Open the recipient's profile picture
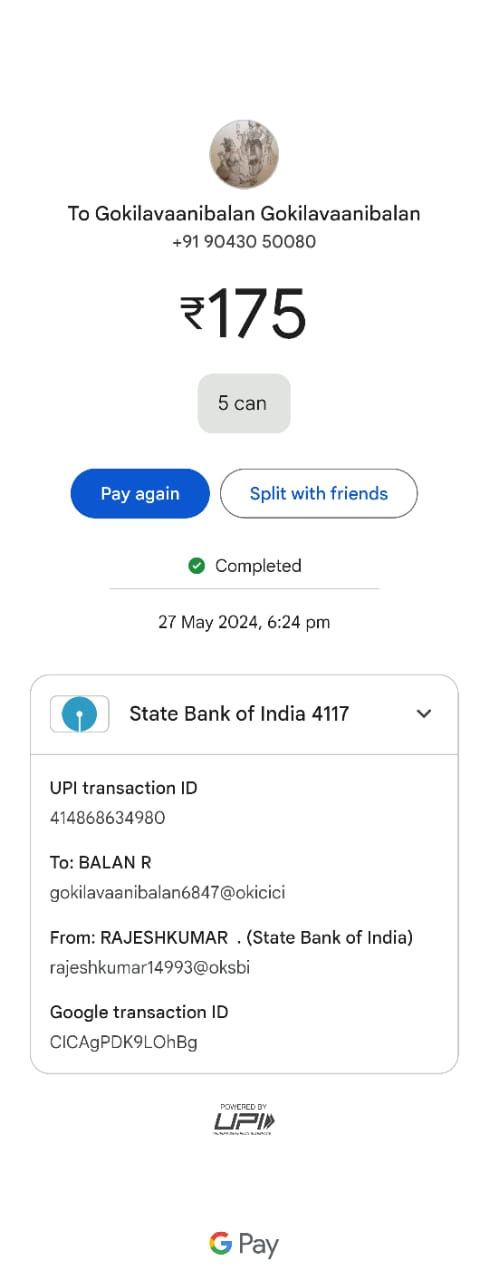 pos(244,155)
